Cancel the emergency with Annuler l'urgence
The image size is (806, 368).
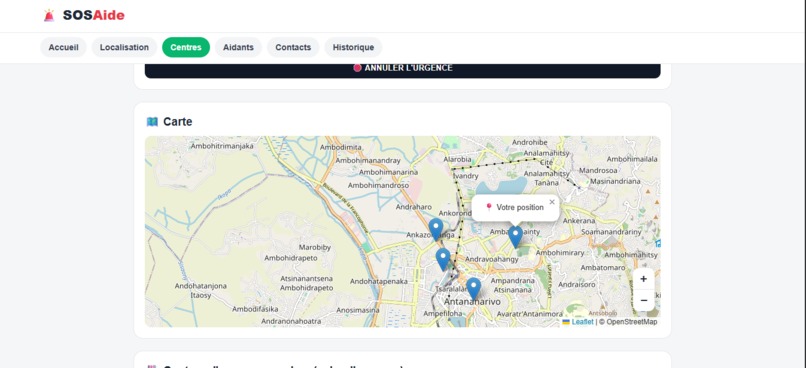[402, 70]
